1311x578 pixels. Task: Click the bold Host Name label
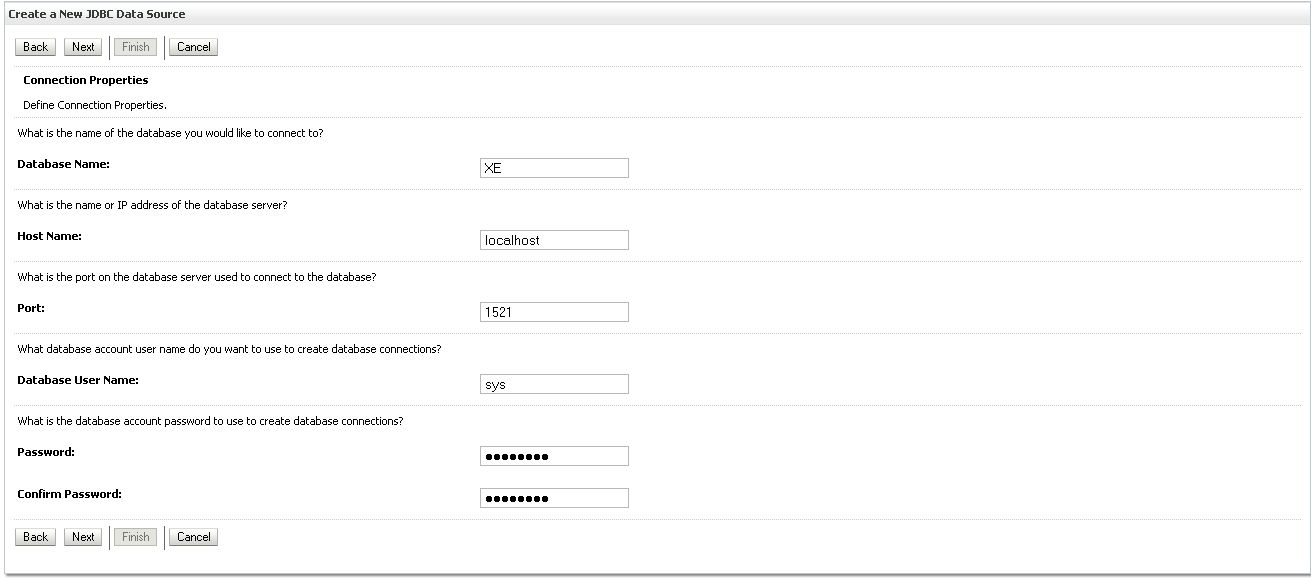pyautogui.click(x=49, y=236)
